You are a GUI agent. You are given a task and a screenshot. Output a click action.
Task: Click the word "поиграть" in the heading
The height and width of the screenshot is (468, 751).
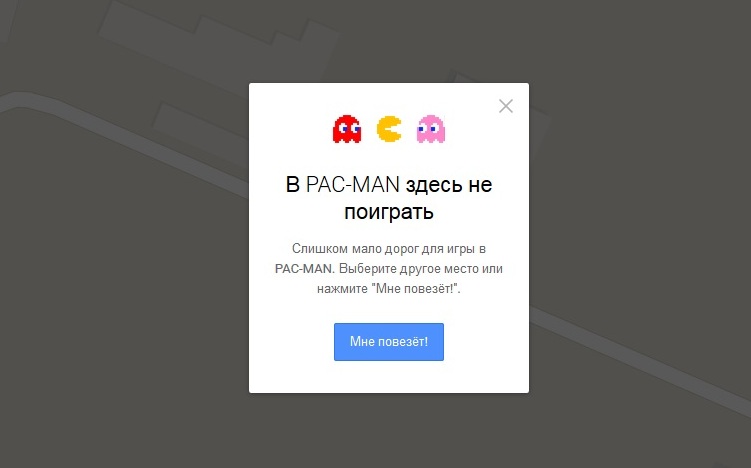(x=388, y=212)
